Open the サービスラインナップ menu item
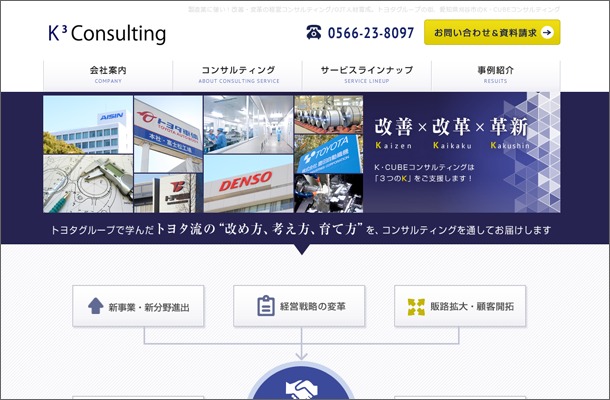This screenshot has width=610, height=400. coord(366,75)
